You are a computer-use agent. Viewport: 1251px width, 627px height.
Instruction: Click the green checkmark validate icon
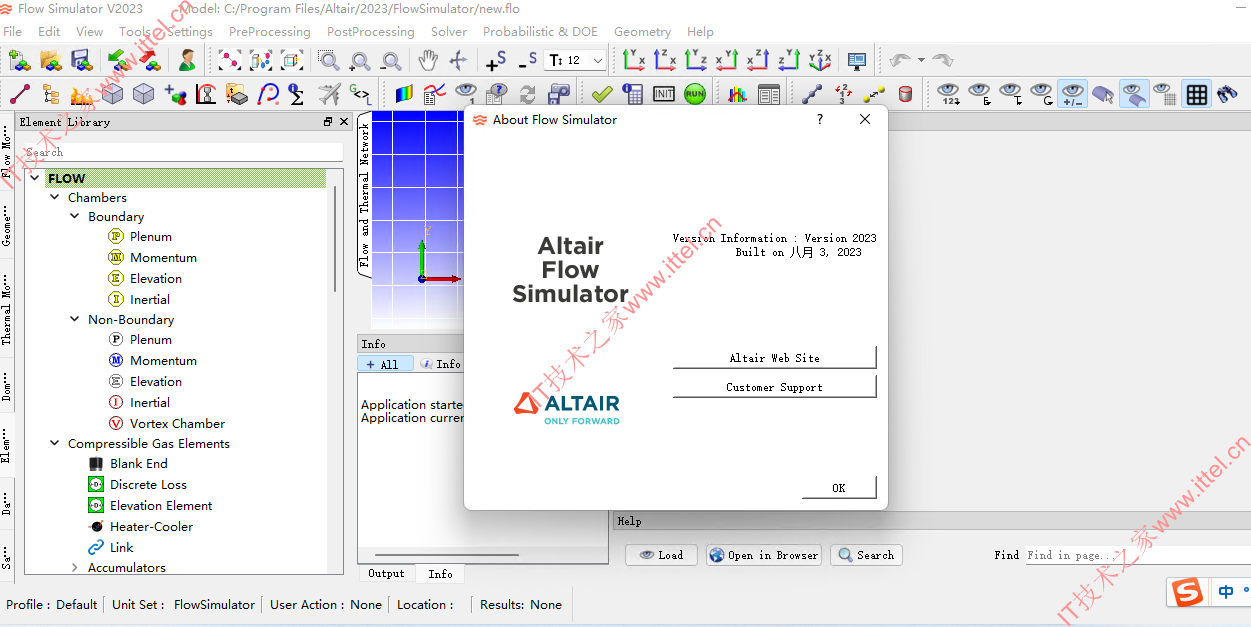click(601, 94)
